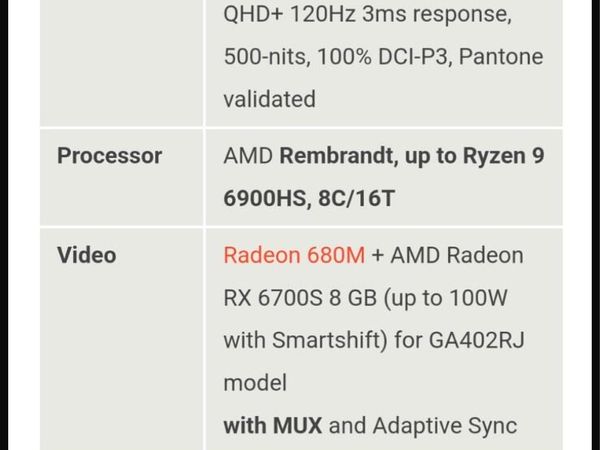
Task: Select the word Pantone
Action: 501,57
